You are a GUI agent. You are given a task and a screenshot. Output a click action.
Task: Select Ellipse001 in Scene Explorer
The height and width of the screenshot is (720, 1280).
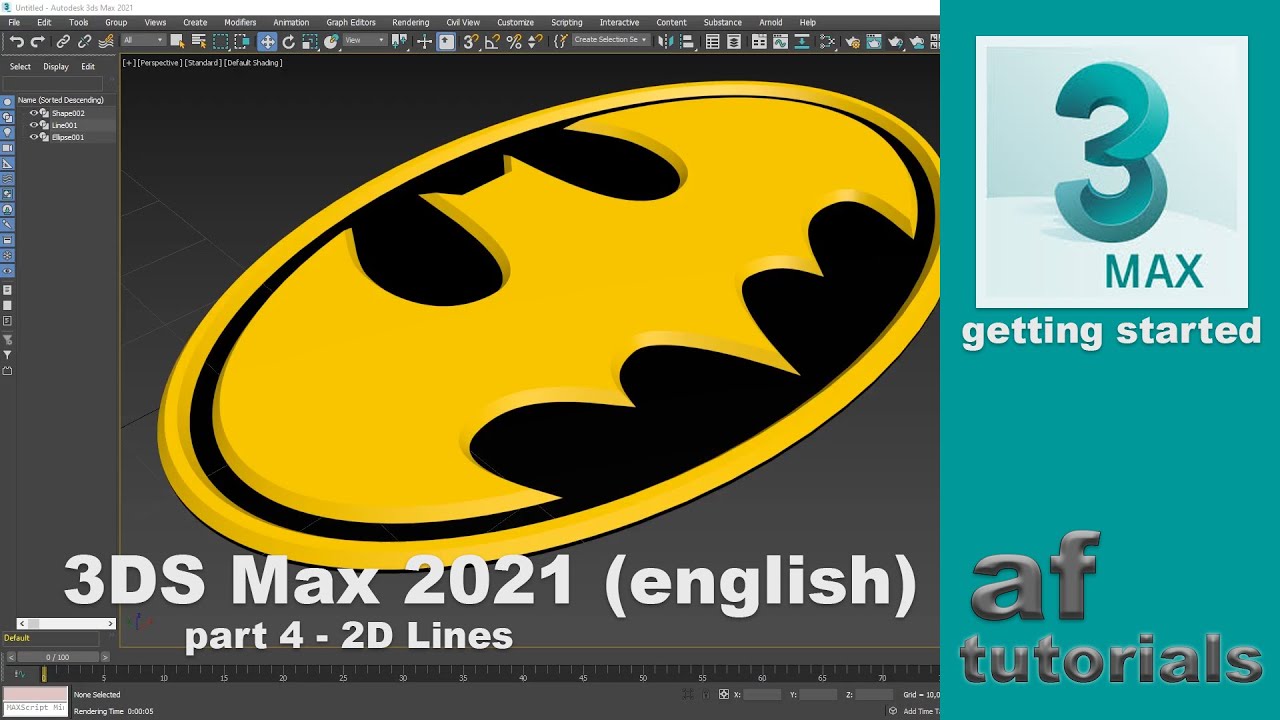tap(68, 137)
